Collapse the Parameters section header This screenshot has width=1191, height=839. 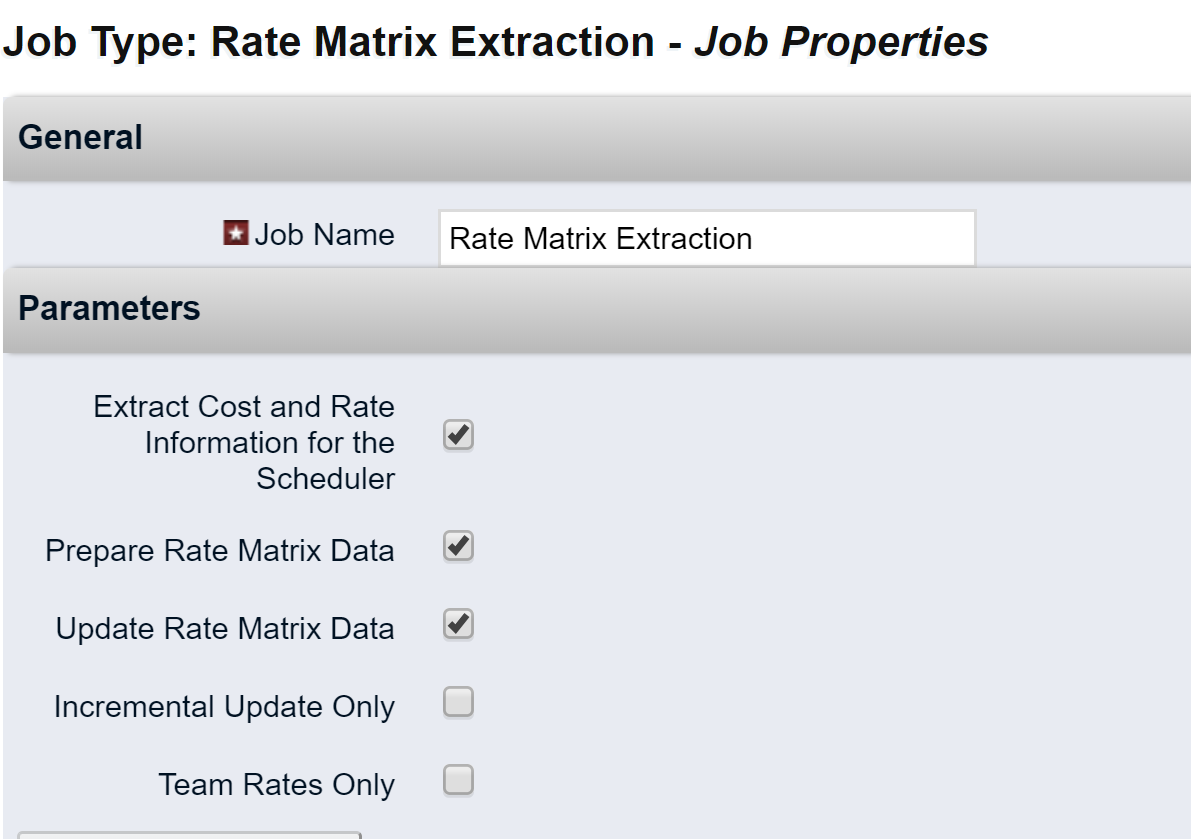pos(109,308)
